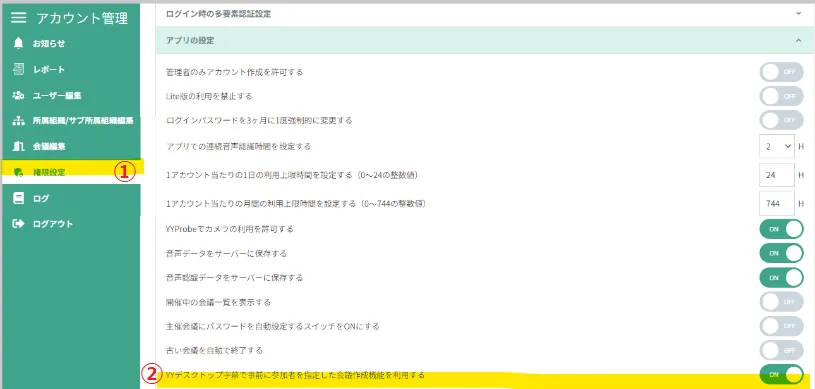Open the 連続音声認識時間 hours dropdown
815x389 pixels.
777,147
